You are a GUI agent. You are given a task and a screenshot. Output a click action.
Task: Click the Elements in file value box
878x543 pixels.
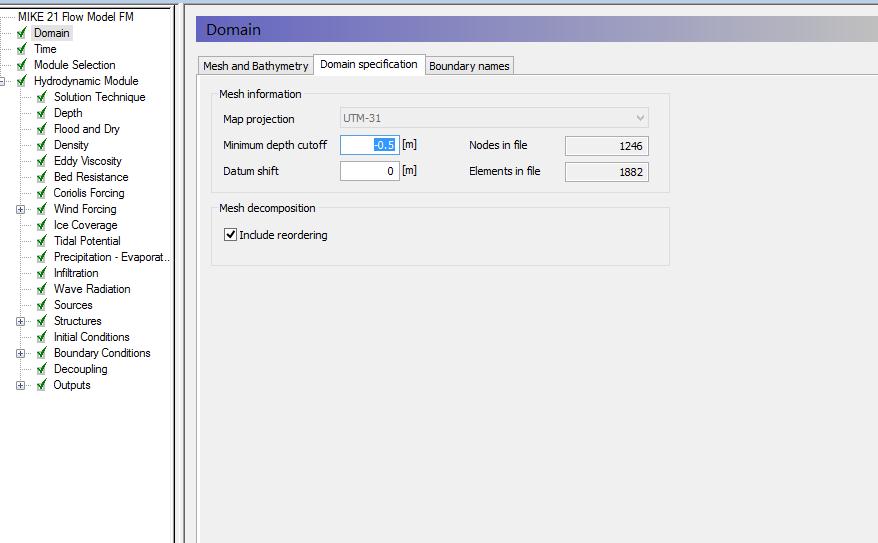click(x=607, y=172)
